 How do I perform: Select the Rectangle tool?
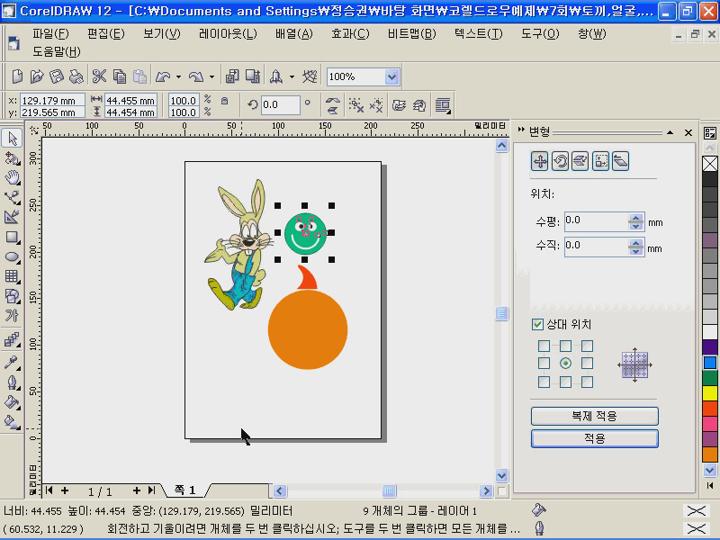[x=12, y=237]
